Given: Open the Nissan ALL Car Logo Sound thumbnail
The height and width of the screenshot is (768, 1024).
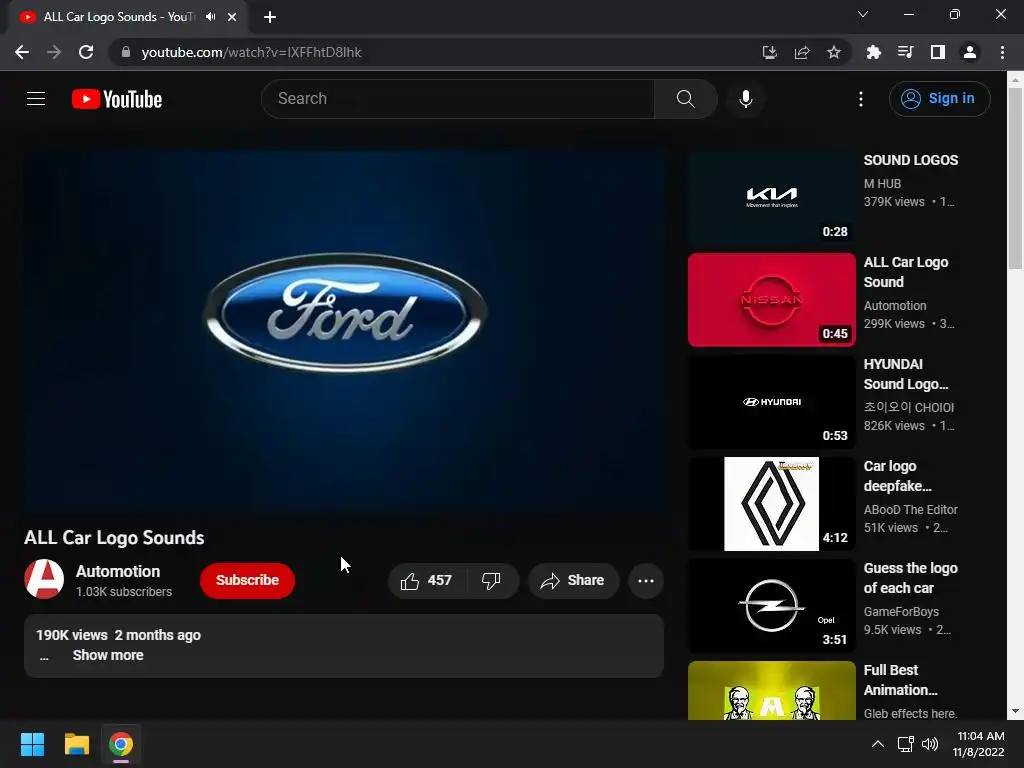Looking at the screenshot, I should pyautogui.click(x=771, y=300).
